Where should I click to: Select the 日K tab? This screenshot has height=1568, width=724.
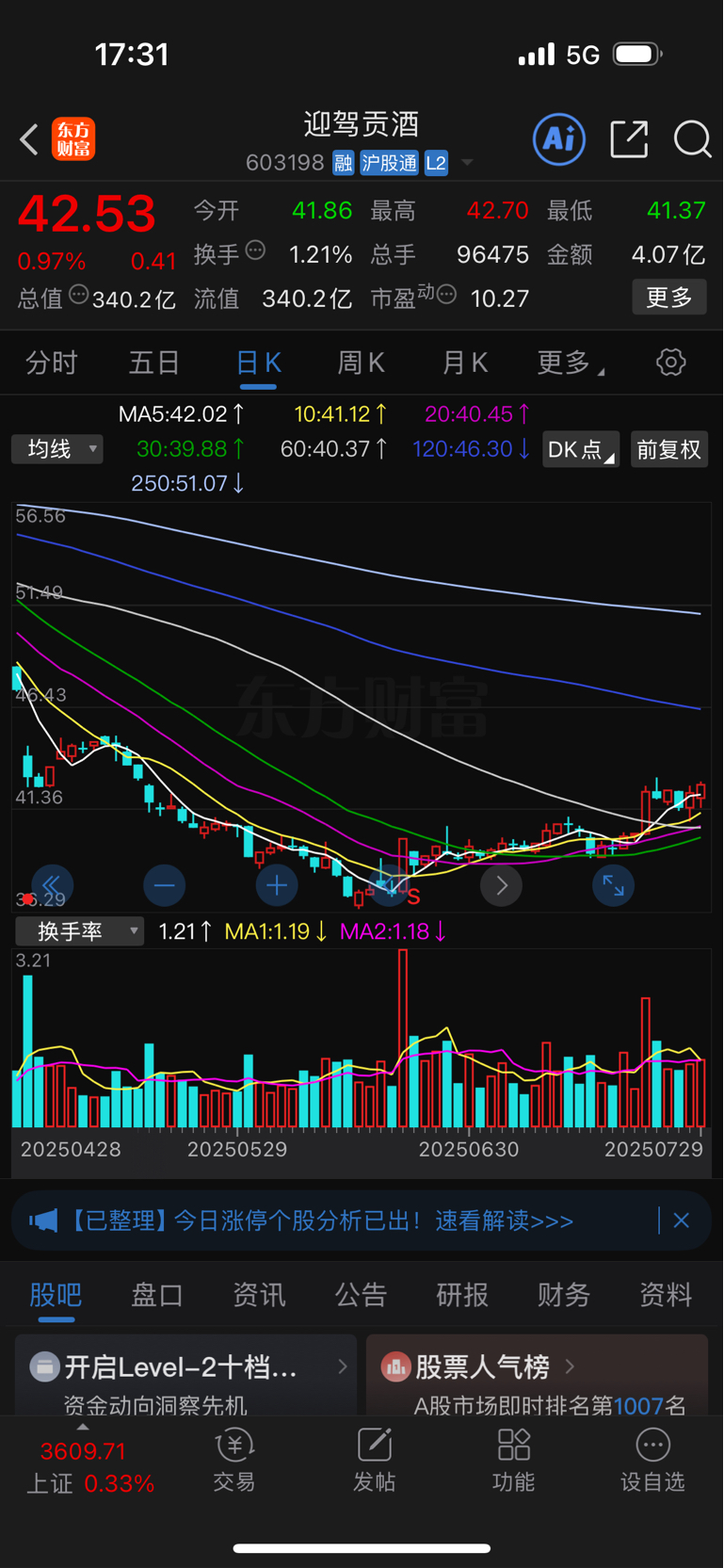(258, 363)
